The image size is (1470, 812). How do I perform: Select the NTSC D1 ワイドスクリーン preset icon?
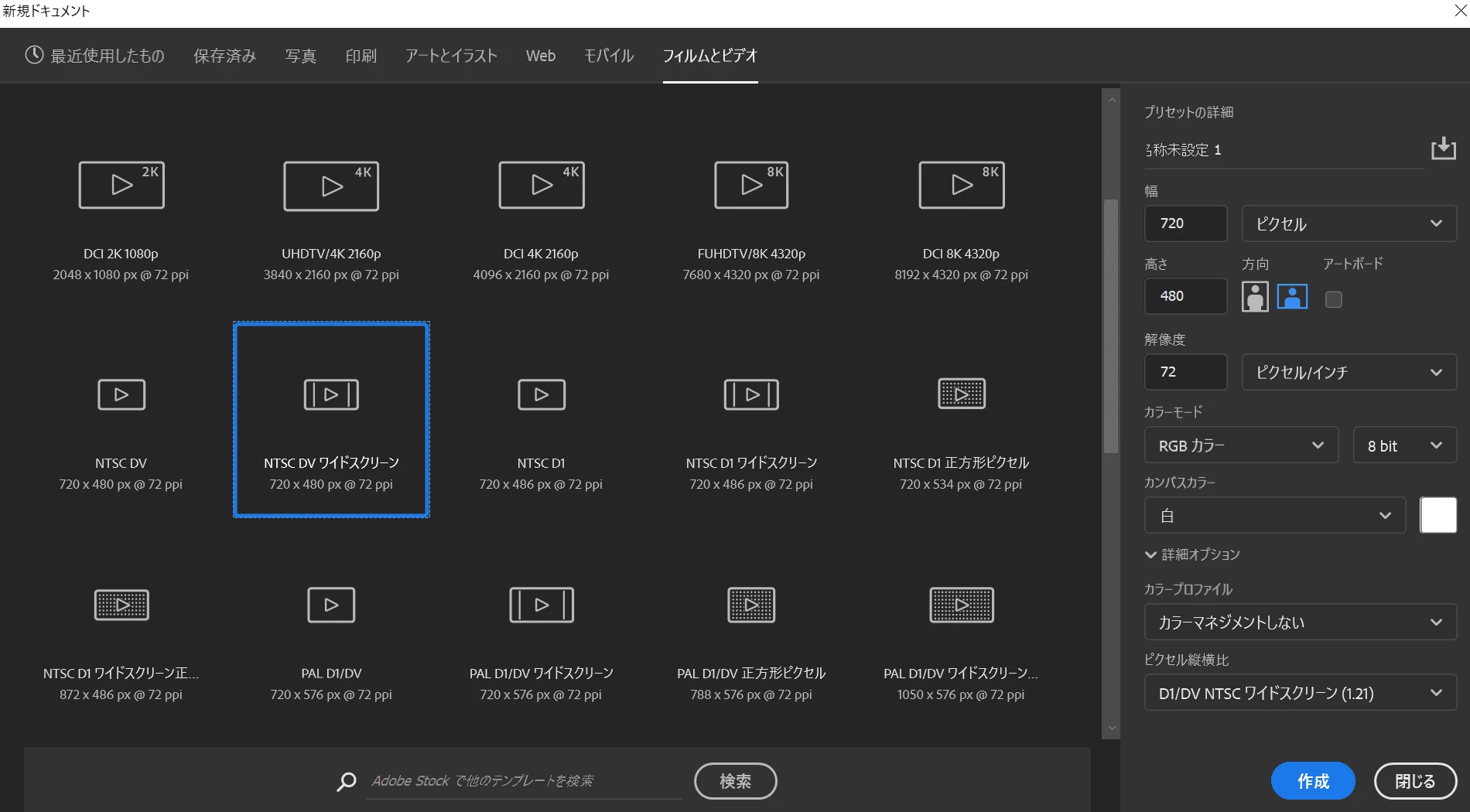point(751,394)
